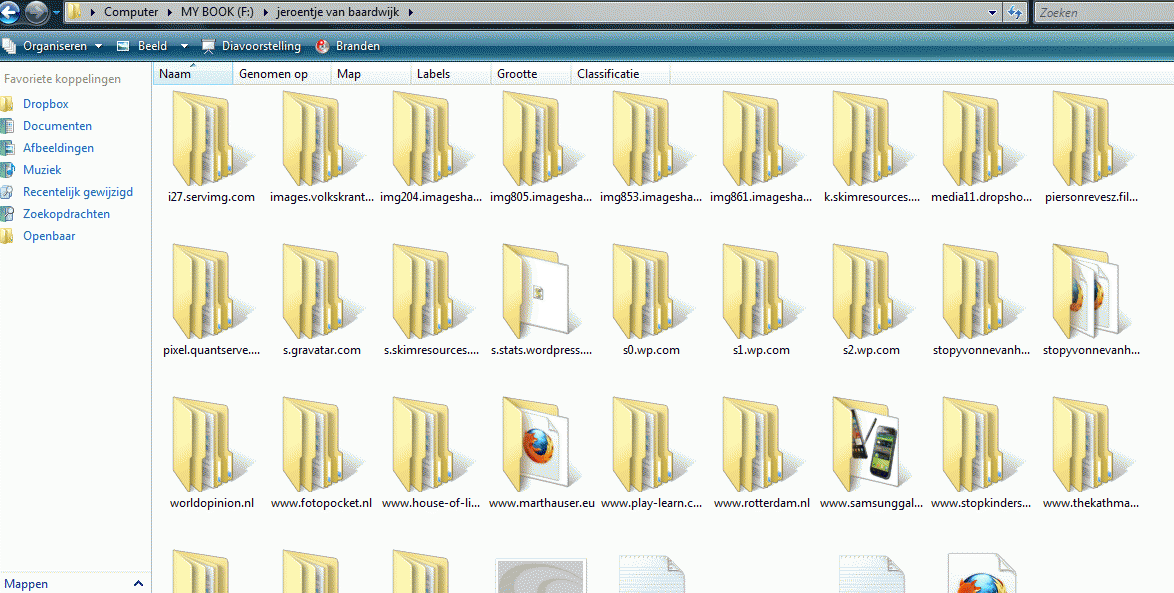Select the pixel.quantserve folder
The height and width of the screenshot is (593, 1174).
[x=211, y=300]
